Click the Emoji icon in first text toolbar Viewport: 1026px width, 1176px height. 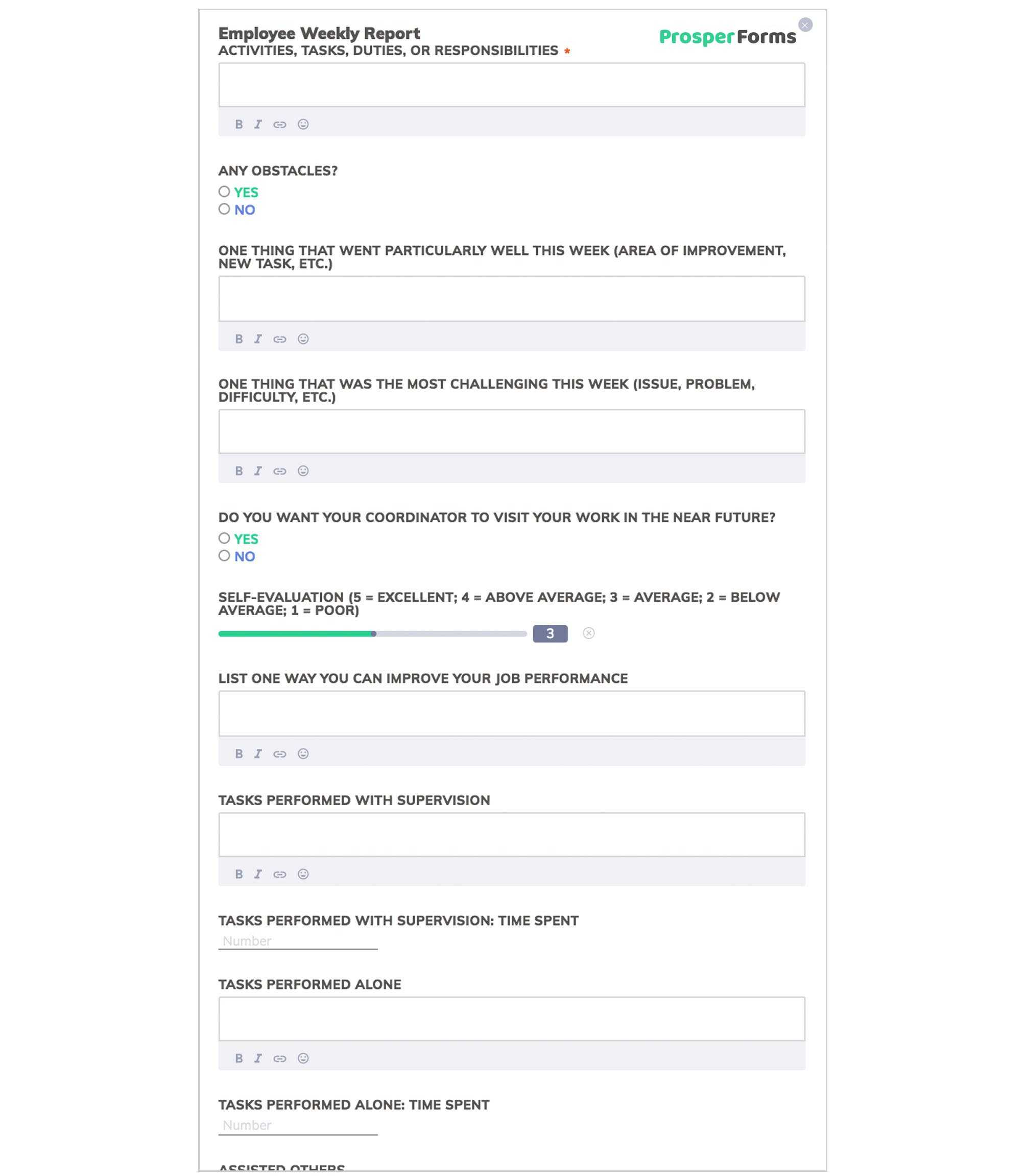click(303, 124)
